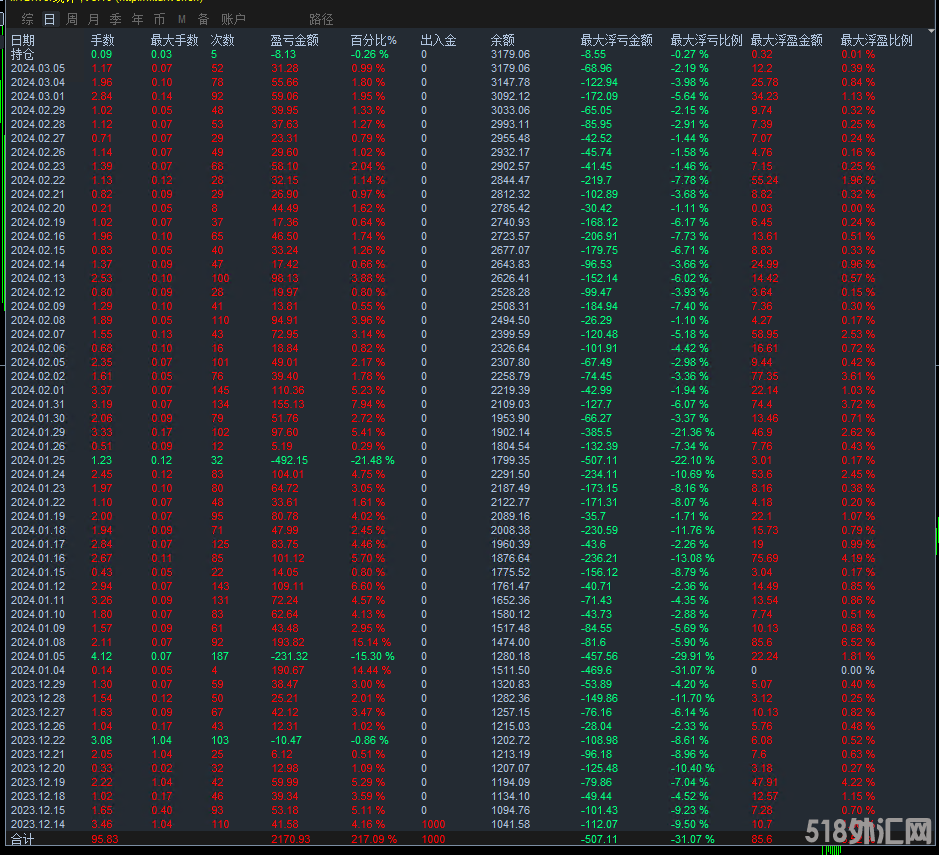This screenshot has width=939, height=855.
Task: Click the 余额 column header
Action: click(x=502, y=40)
